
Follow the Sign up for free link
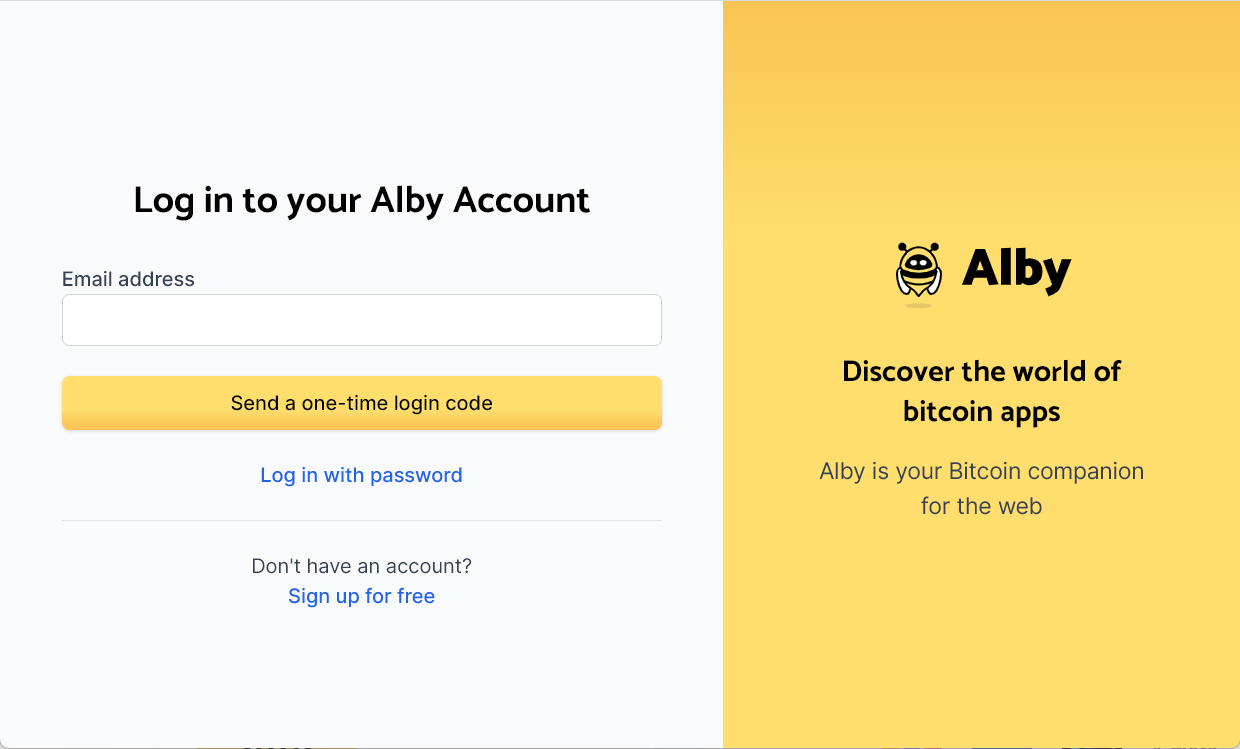click(361, 596)
